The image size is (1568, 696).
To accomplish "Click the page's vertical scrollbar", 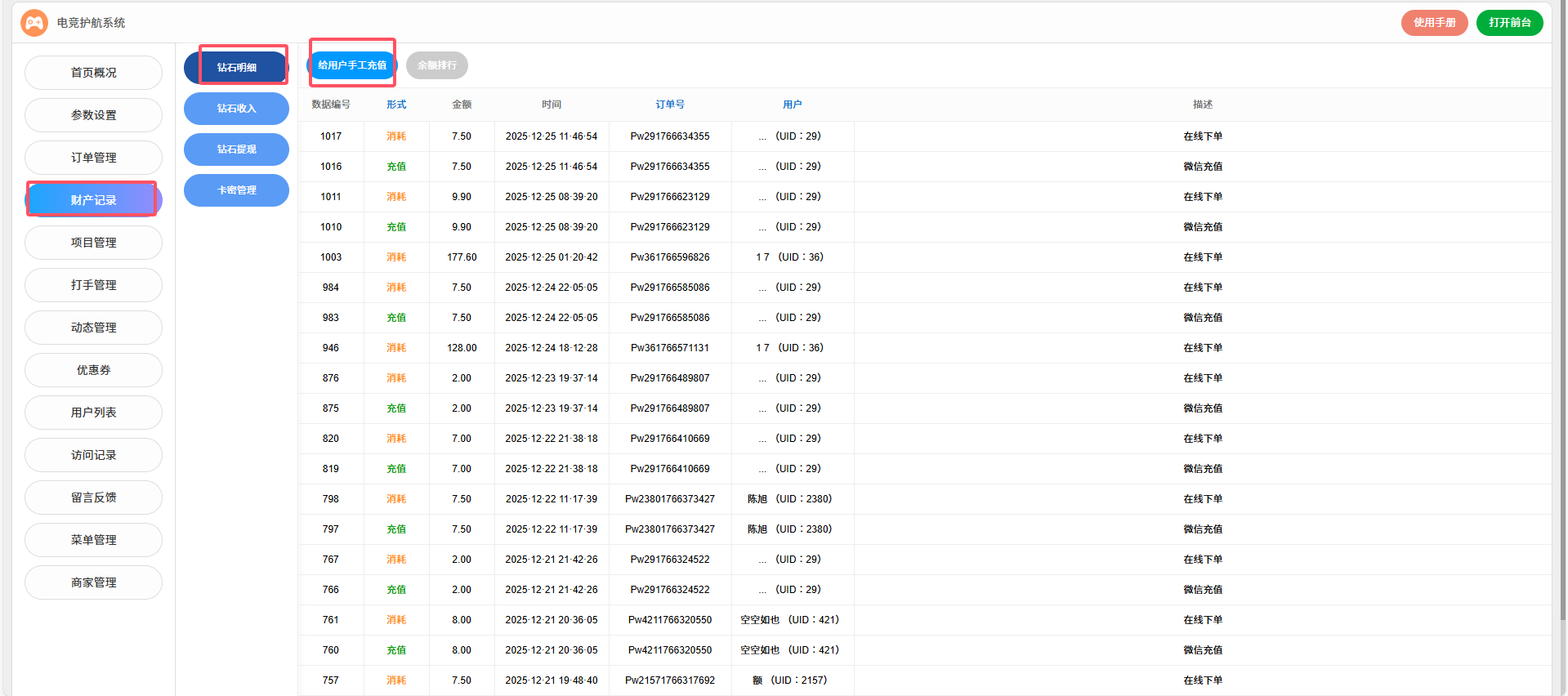I will click(x=1562, y=327).
